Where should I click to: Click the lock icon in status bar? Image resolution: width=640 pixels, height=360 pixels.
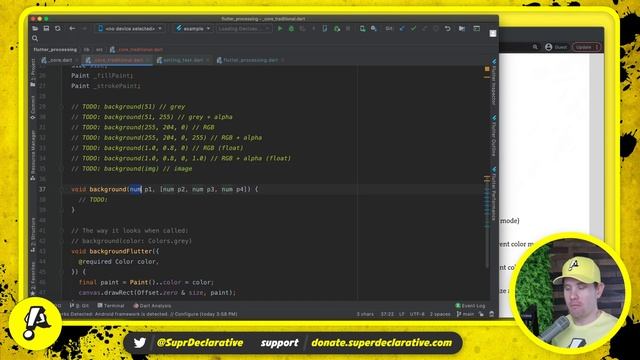point(482,314)
